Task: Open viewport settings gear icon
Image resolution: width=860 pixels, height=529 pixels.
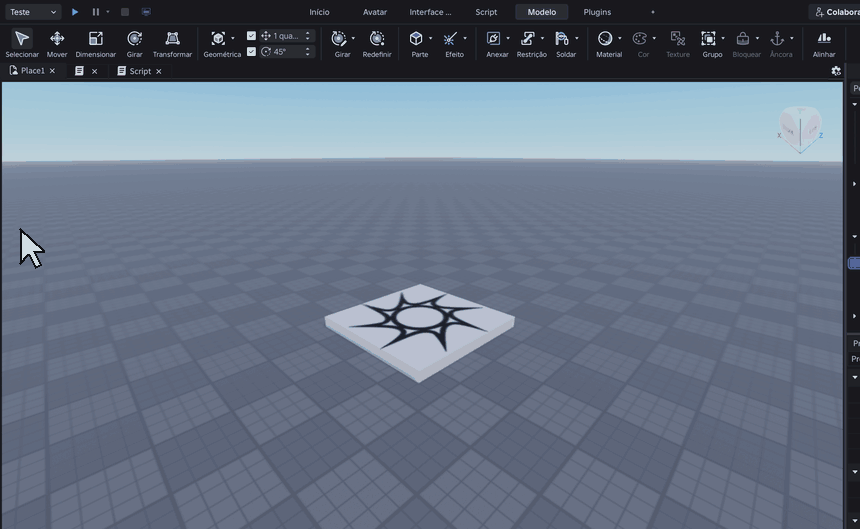Action: click(836, 71)
